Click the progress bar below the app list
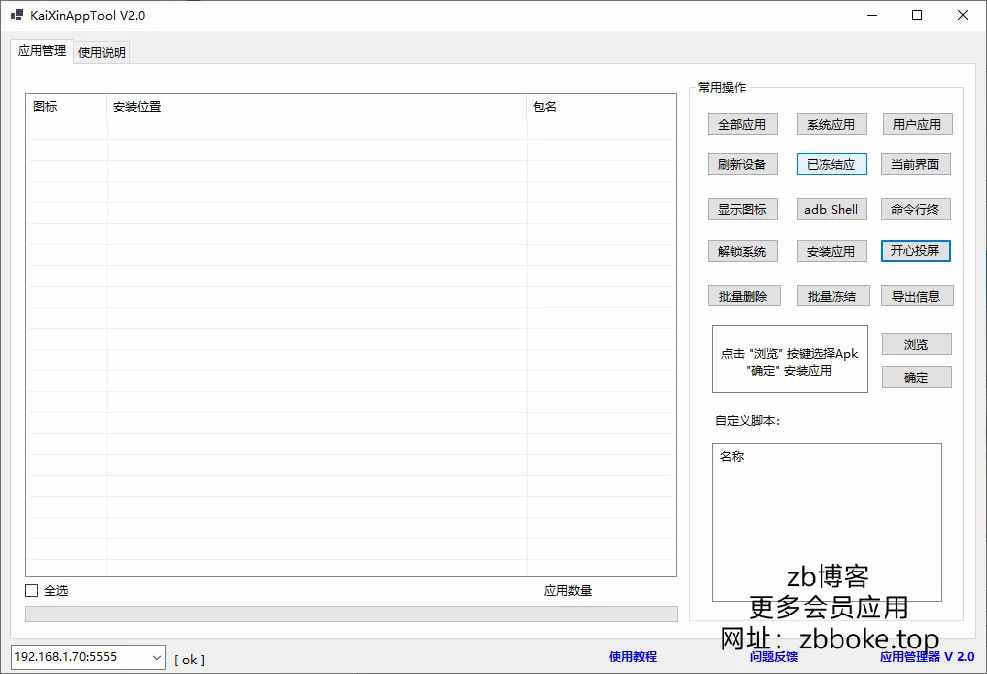 350,614
